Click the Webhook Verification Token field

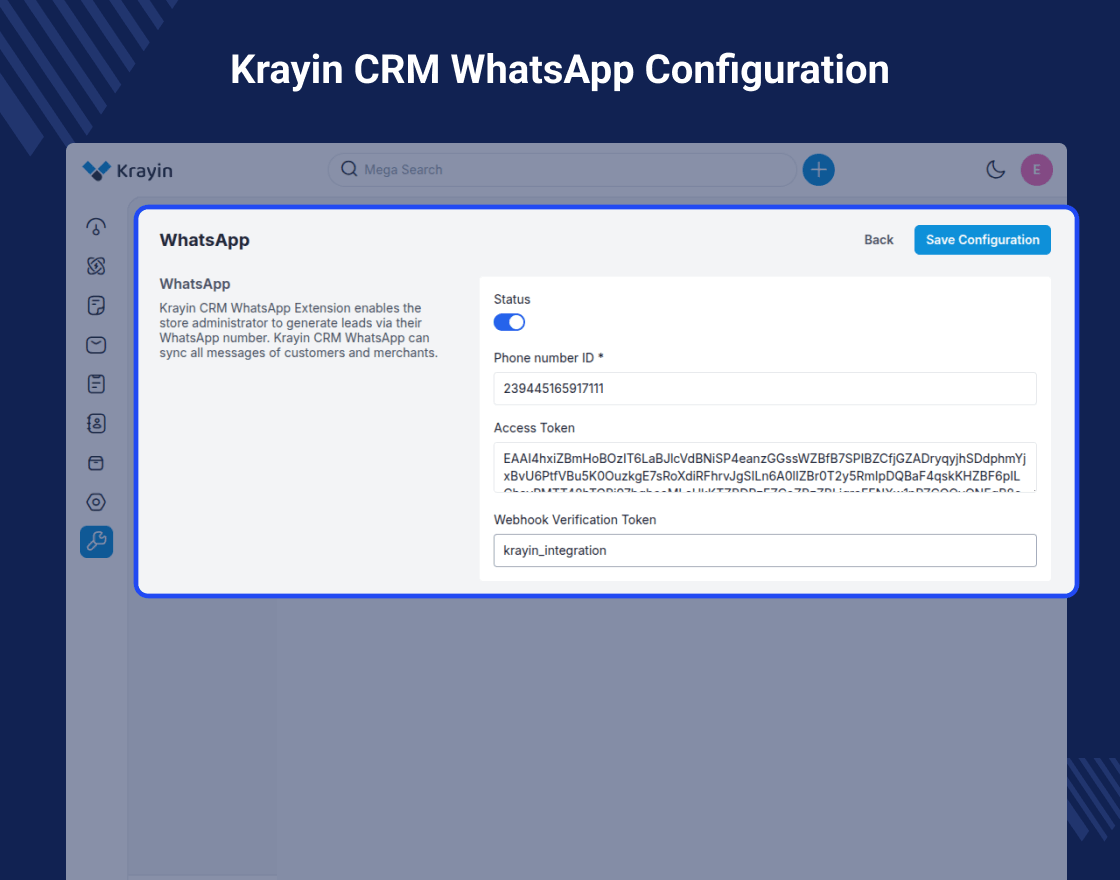(x=765, y=551)
